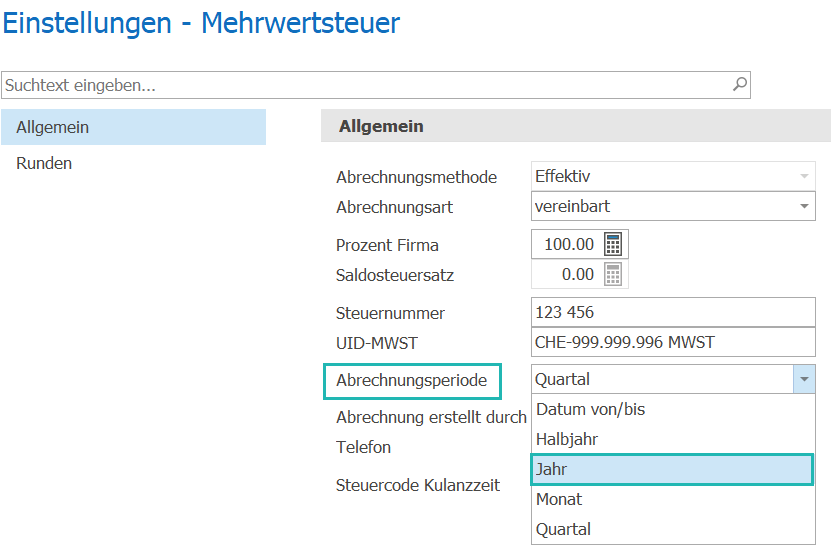Select Jahr in the dropdown list
Image resolution: width=839 pixels, height=560 pixels.
pos(672,469)
